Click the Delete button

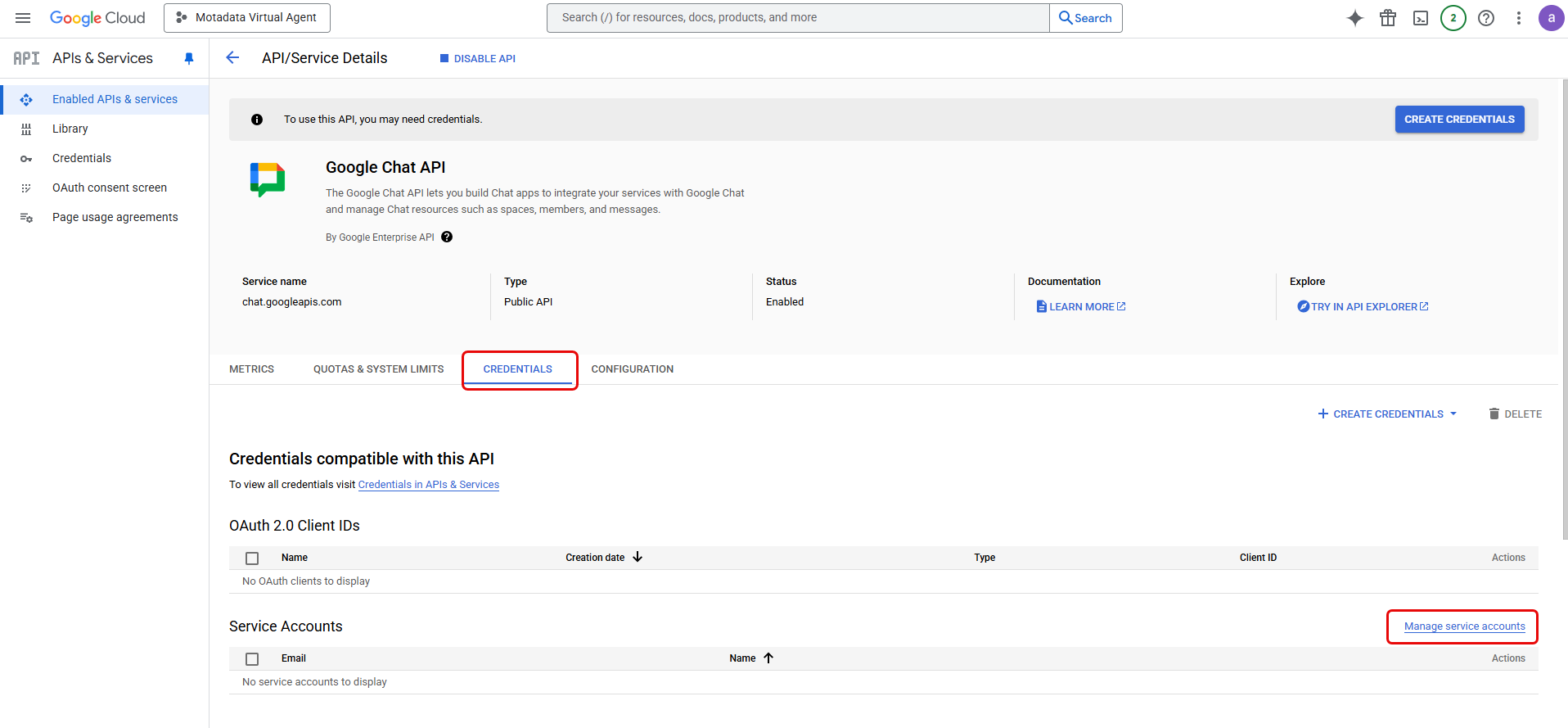[x=1515, y=414]
